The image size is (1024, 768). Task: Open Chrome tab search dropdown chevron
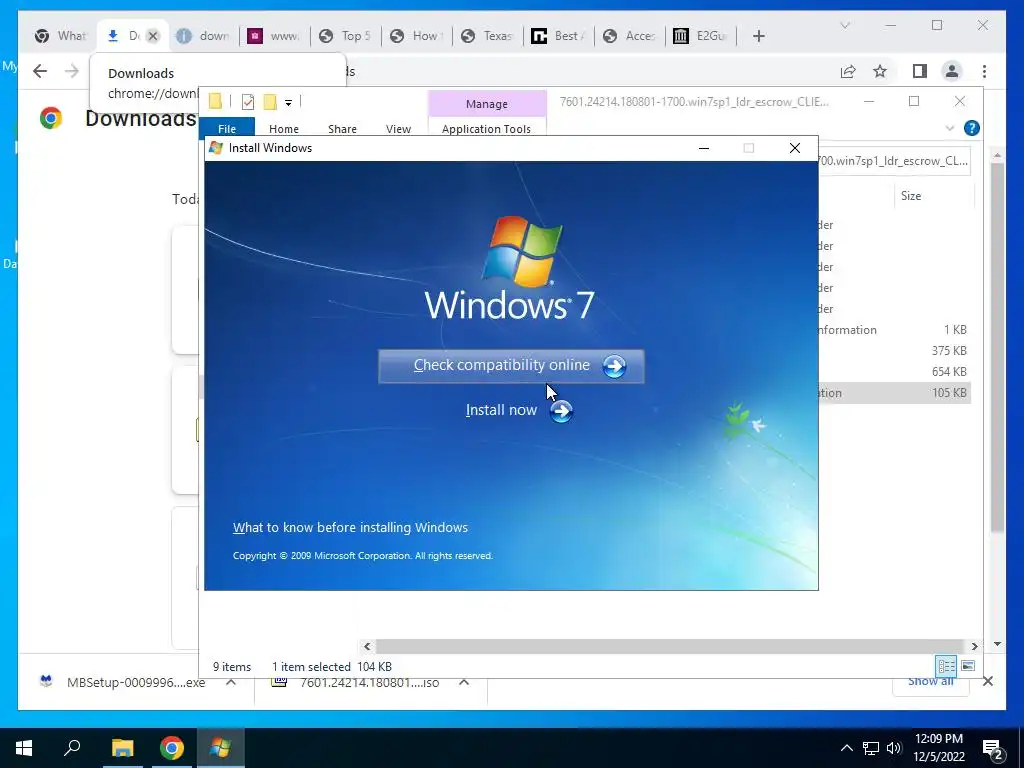[844, 25]
